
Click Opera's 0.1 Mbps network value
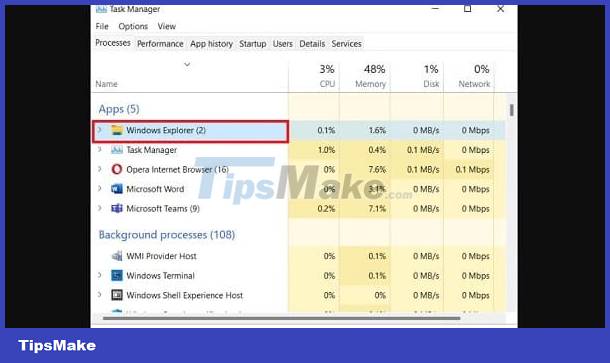tap(472, 170)
